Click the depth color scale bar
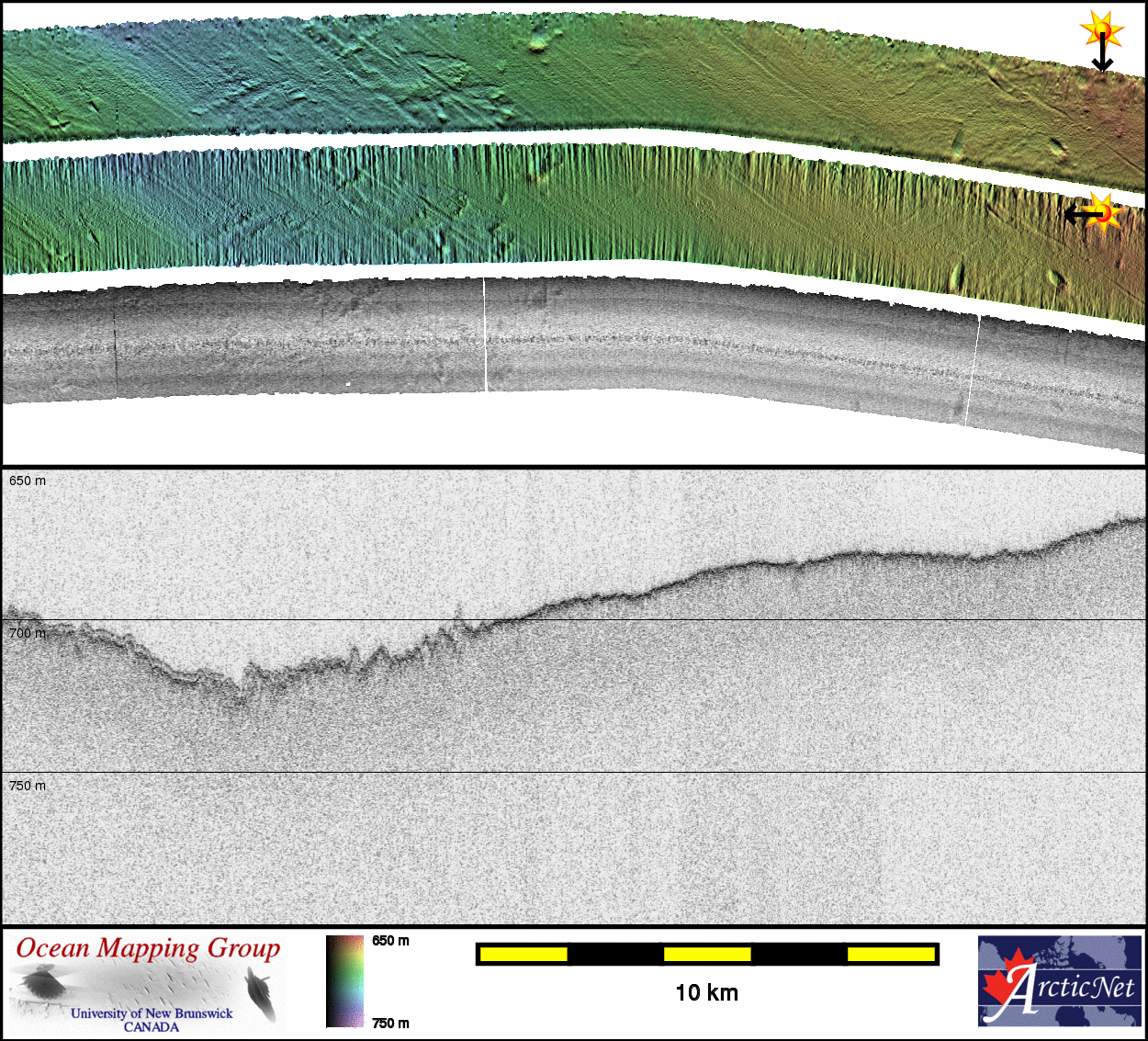The image size is (1148, 1041). (344, 981)
